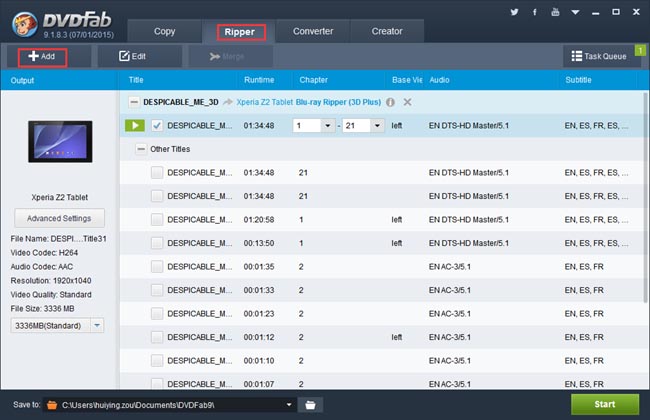This screenshot has height=420, width=650.
Task: Click the Blu-ray Ripper (3D Plus) link
Action: click(338, 102)
